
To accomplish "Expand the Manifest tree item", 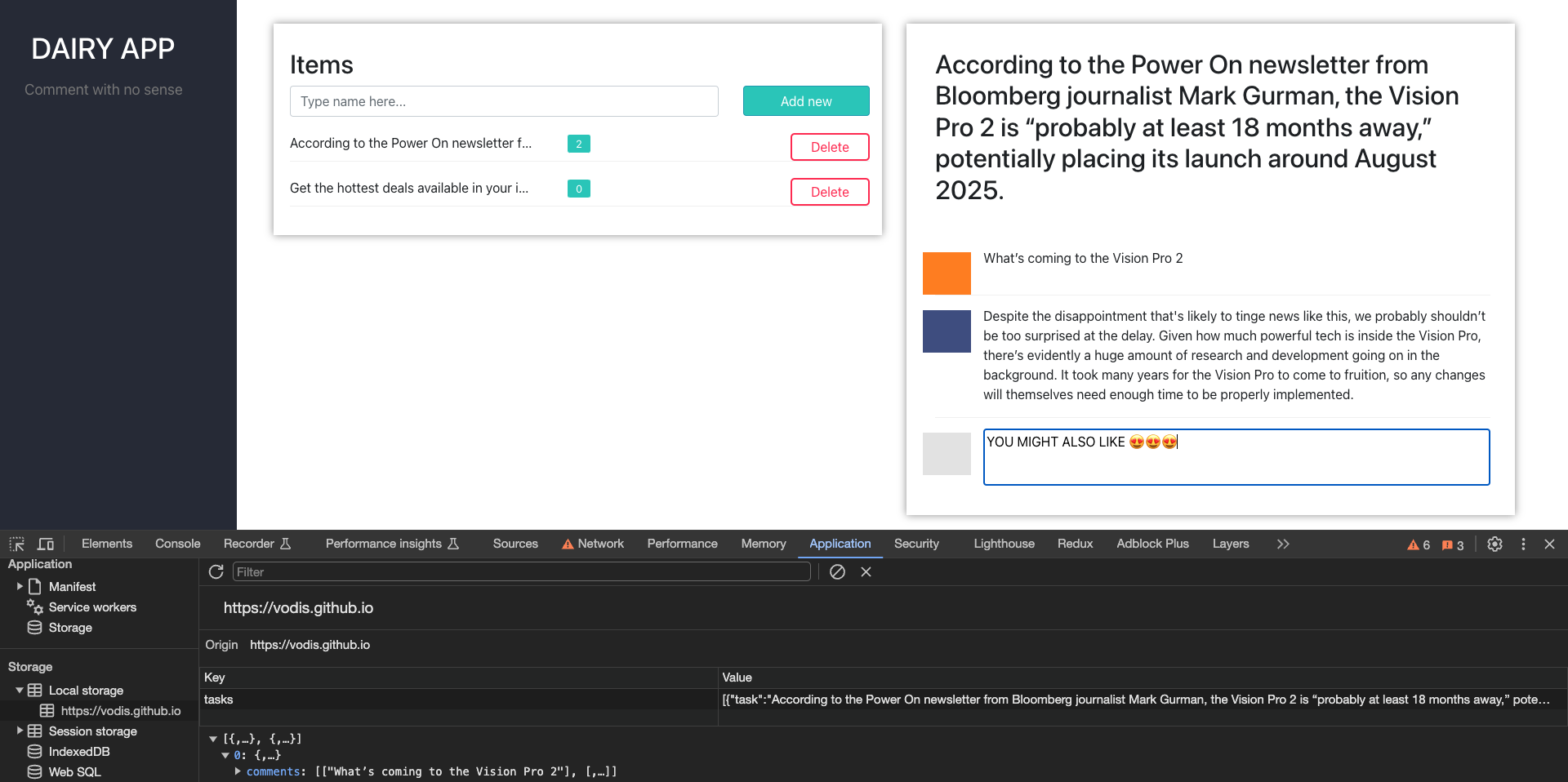I will pyautogui.click(x=20, y=586).
